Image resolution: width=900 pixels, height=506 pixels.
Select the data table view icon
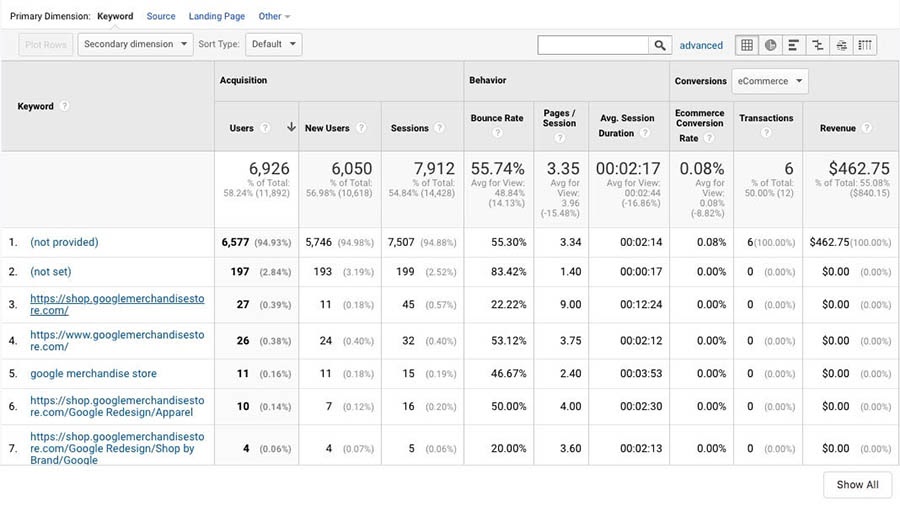746,45
